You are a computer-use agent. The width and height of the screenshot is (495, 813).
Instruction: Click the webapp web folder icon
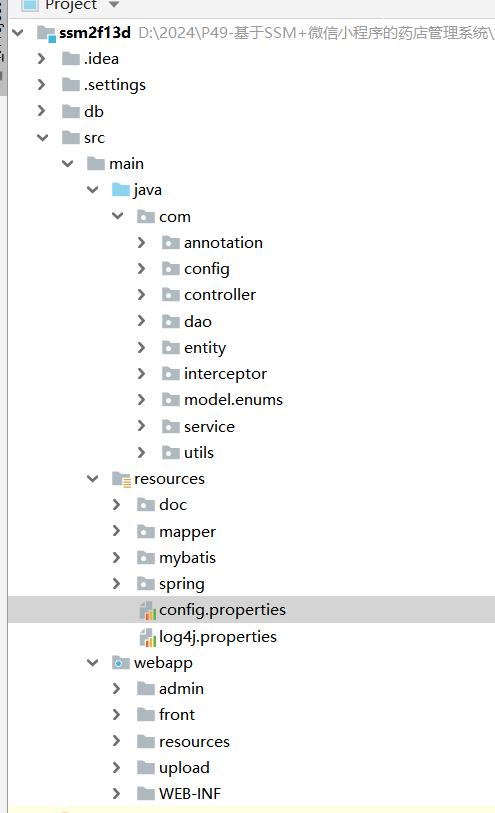(x=121, y=663)
